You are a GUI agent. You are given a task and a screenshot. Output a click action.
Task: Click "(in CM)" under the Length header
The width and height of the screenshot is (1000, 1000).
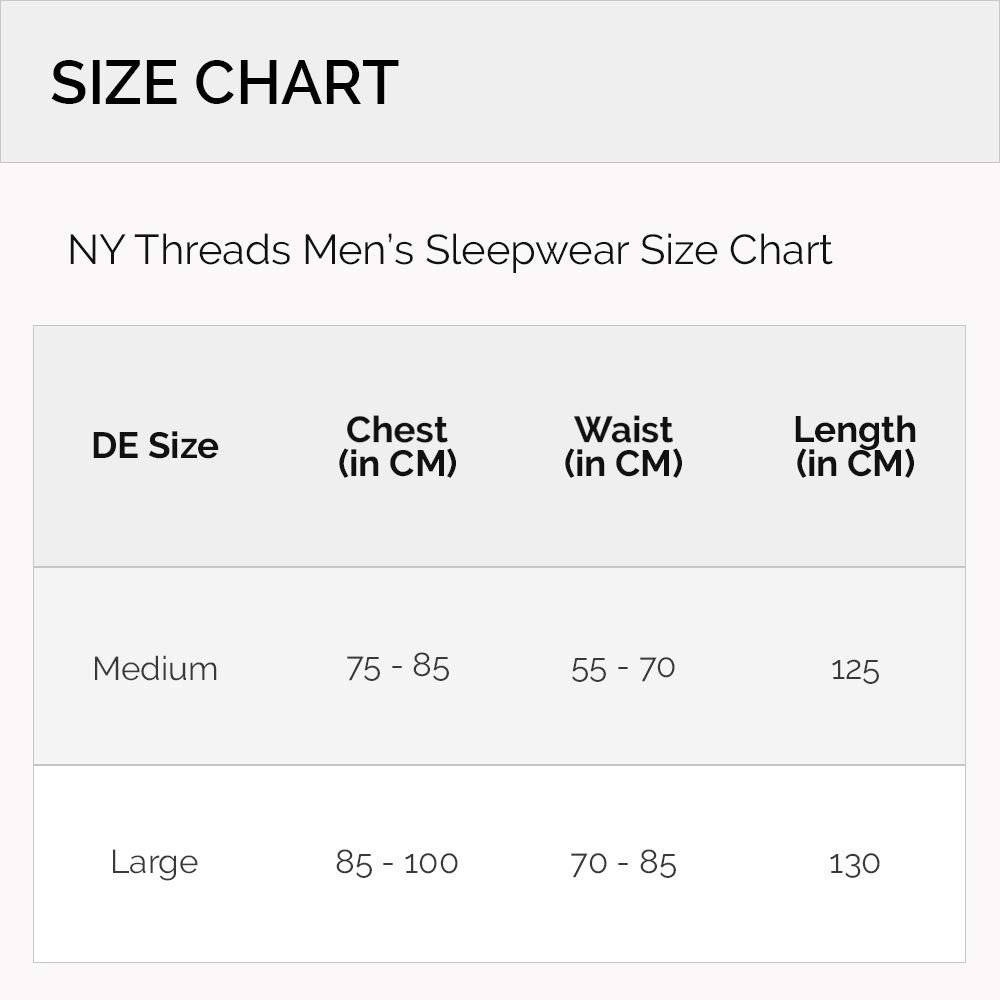coord(855,463)
